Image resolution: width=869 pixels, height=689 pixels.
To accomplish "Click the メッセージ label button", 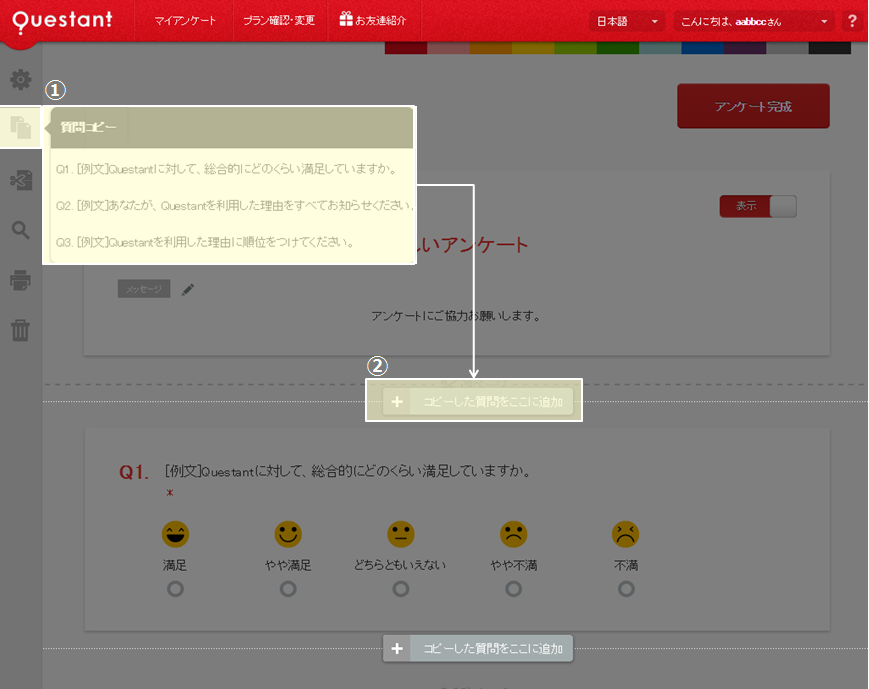I will coord(144,289).
